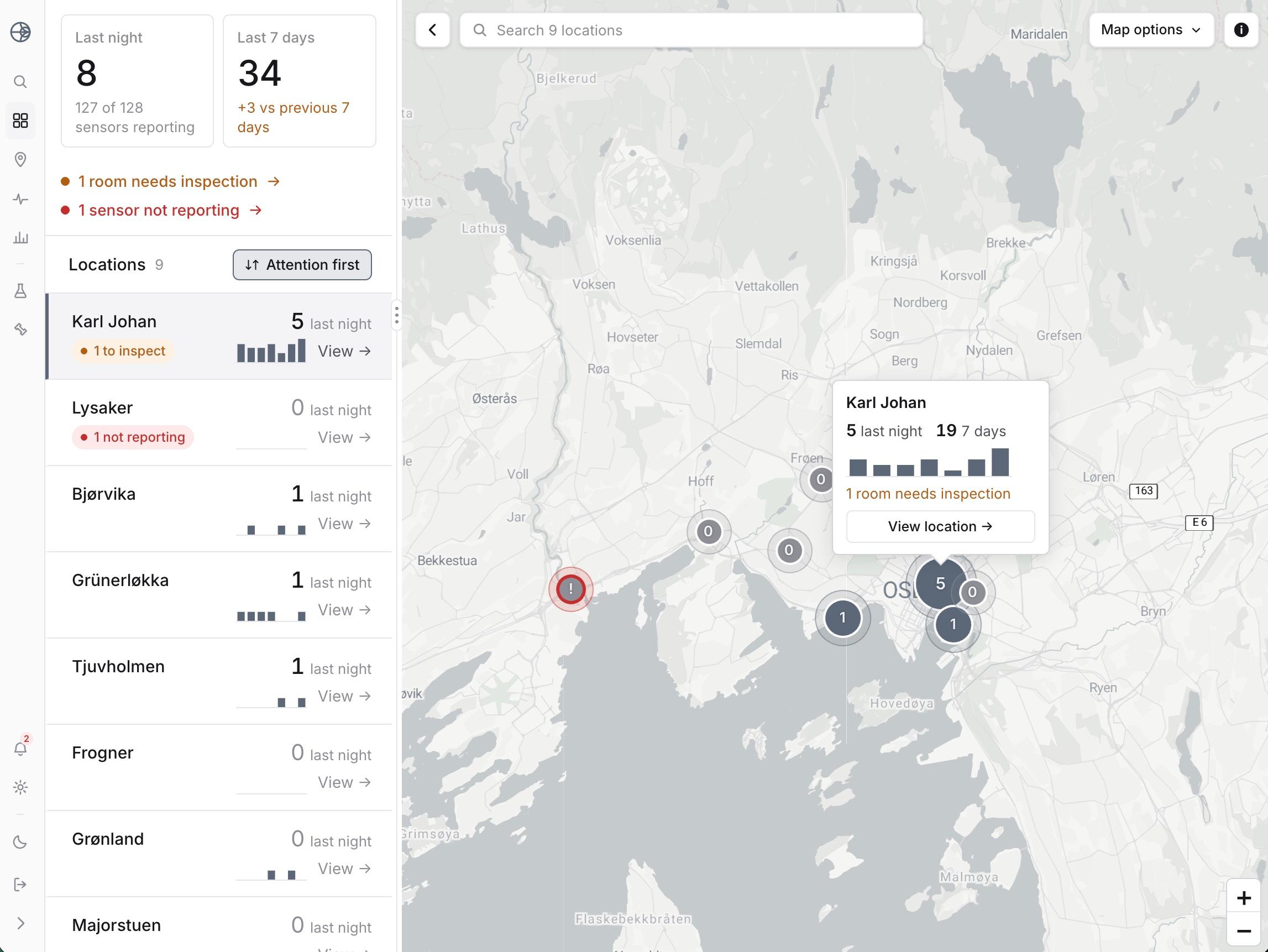
Task: Open the Map options dropdown
Action: (1151, 30)
